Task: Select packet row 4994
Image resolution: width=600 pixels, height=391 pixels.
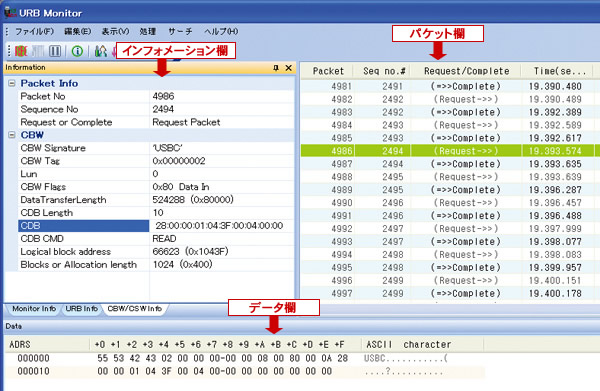Action: (x=450, y=255)
